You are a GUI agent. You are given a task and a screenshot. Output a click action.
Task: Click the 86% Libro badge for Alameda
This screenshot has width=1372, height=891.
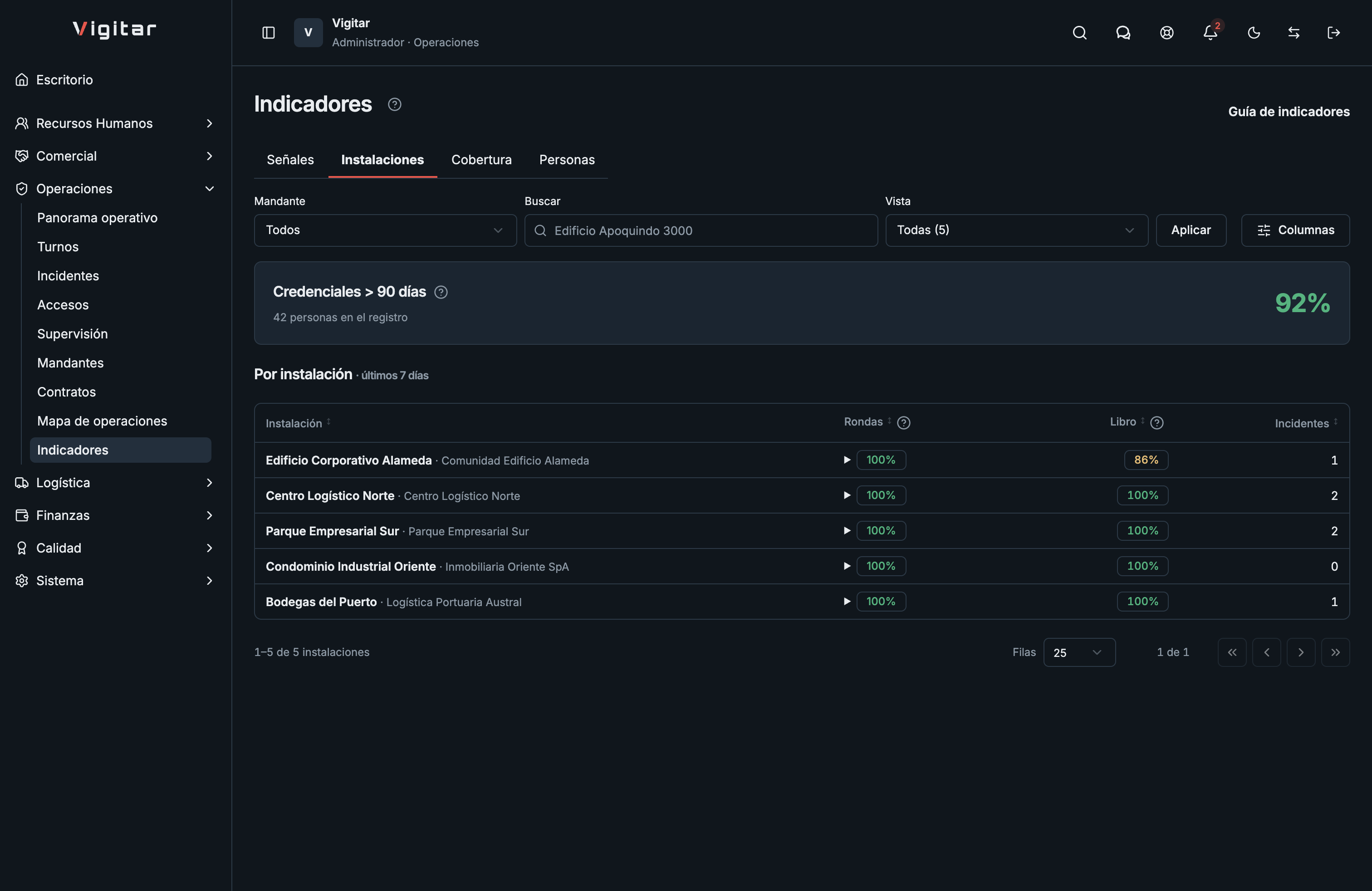pos(1146,460)
